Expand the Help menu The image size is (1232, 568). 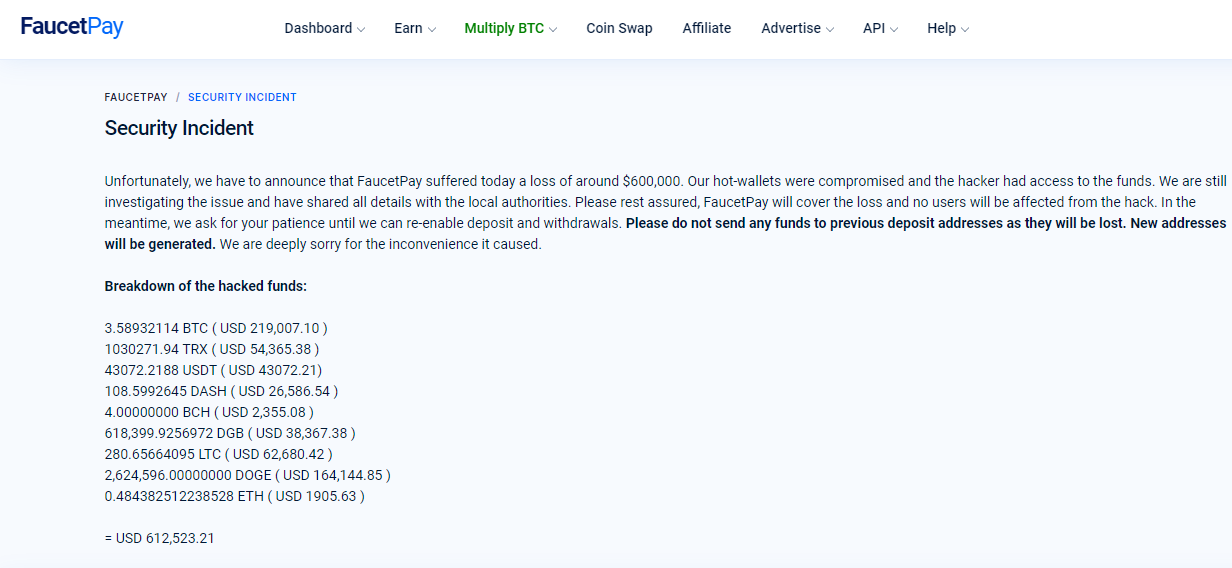(948, 28)
